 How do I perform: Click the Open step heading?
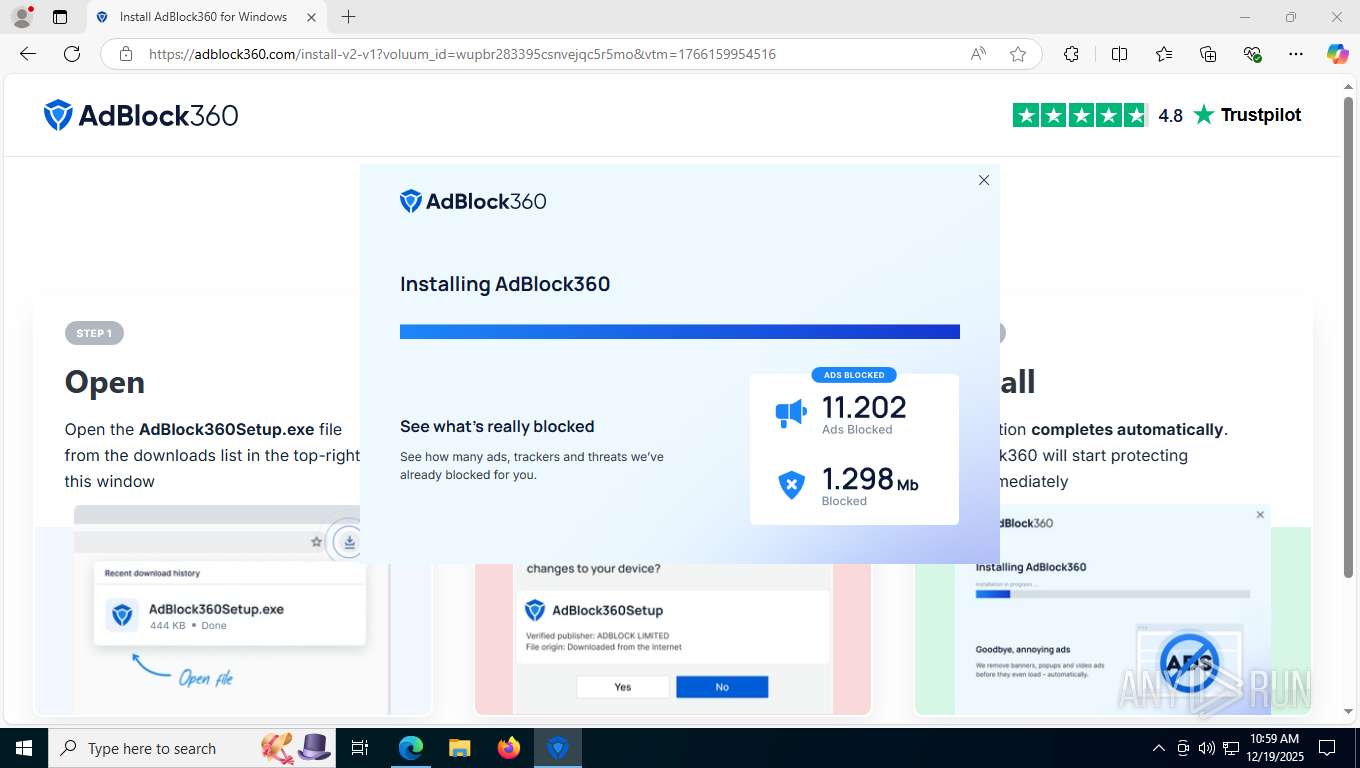click(x=105, y=382)
